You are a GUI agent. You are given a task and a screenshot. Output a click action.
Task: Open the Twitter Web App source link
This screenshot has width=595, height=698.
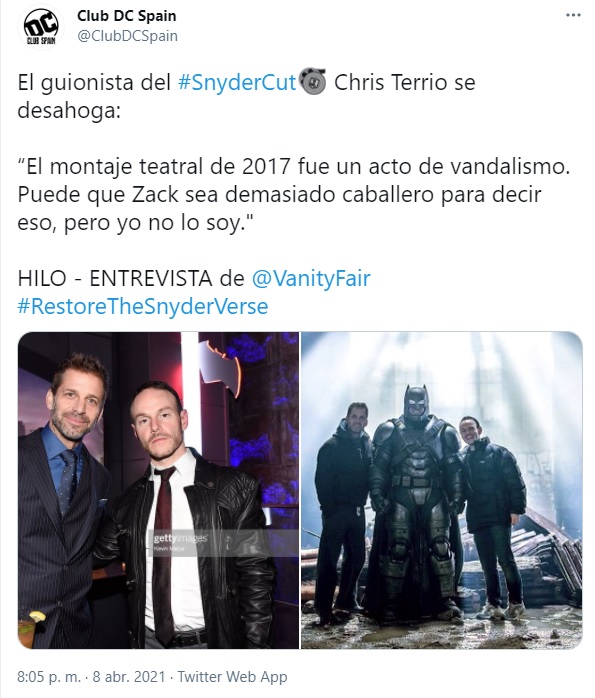pyautogui.click(x=232, y=677)
